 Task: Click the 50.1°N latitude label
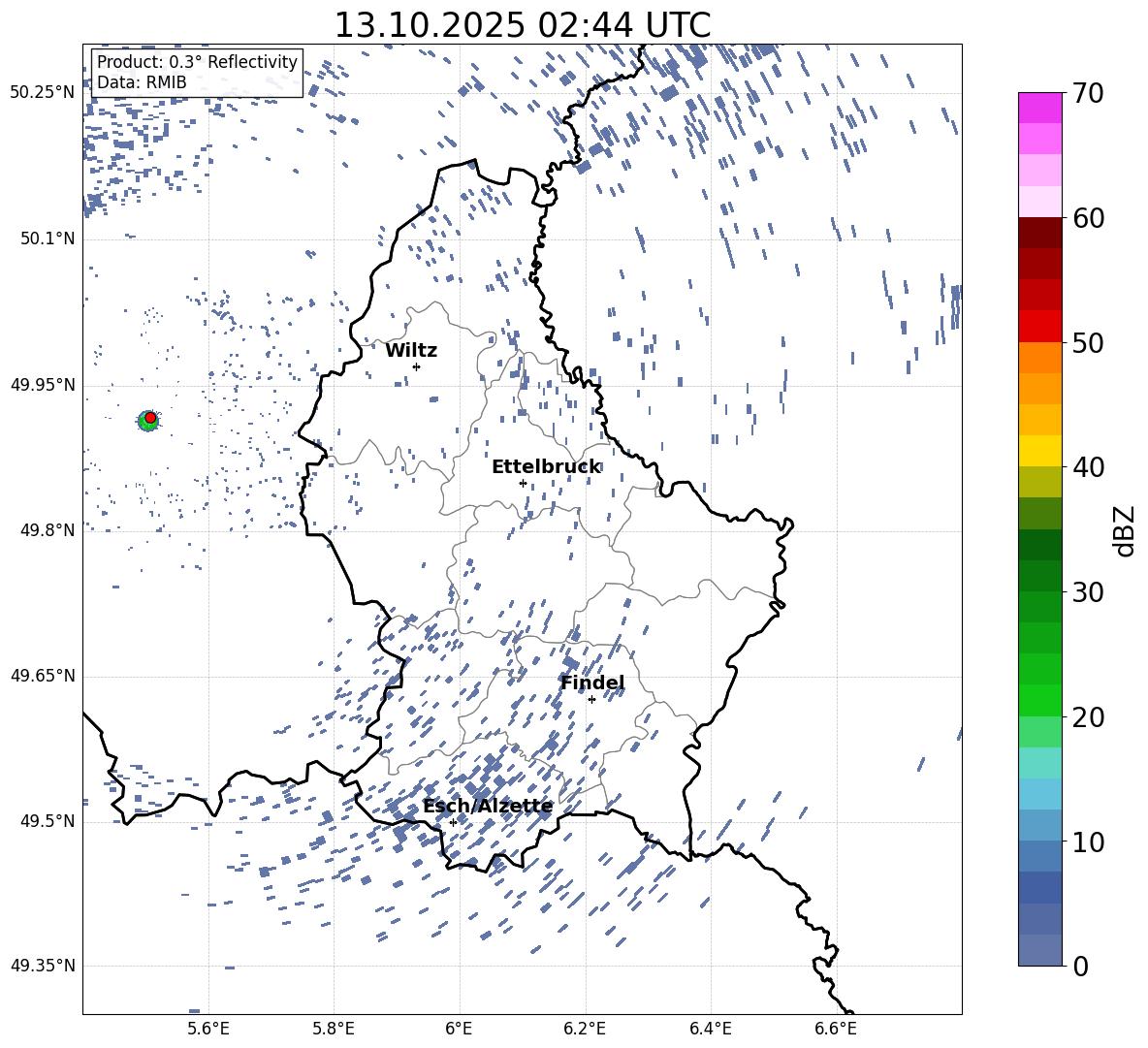(x=47, y=239)
